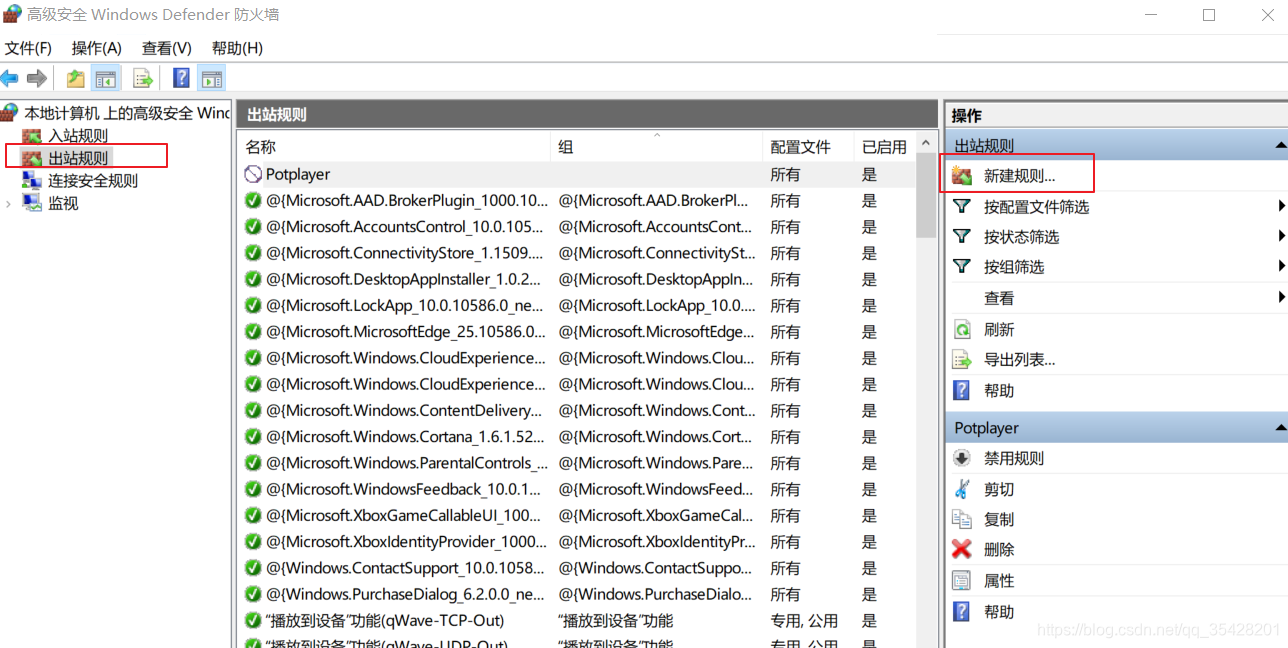Image resolution: width=1288 pixels, height=648 pixels.
Task: Click the icon beside 连接安全规则 in the tree
Action: click(32, 181)
